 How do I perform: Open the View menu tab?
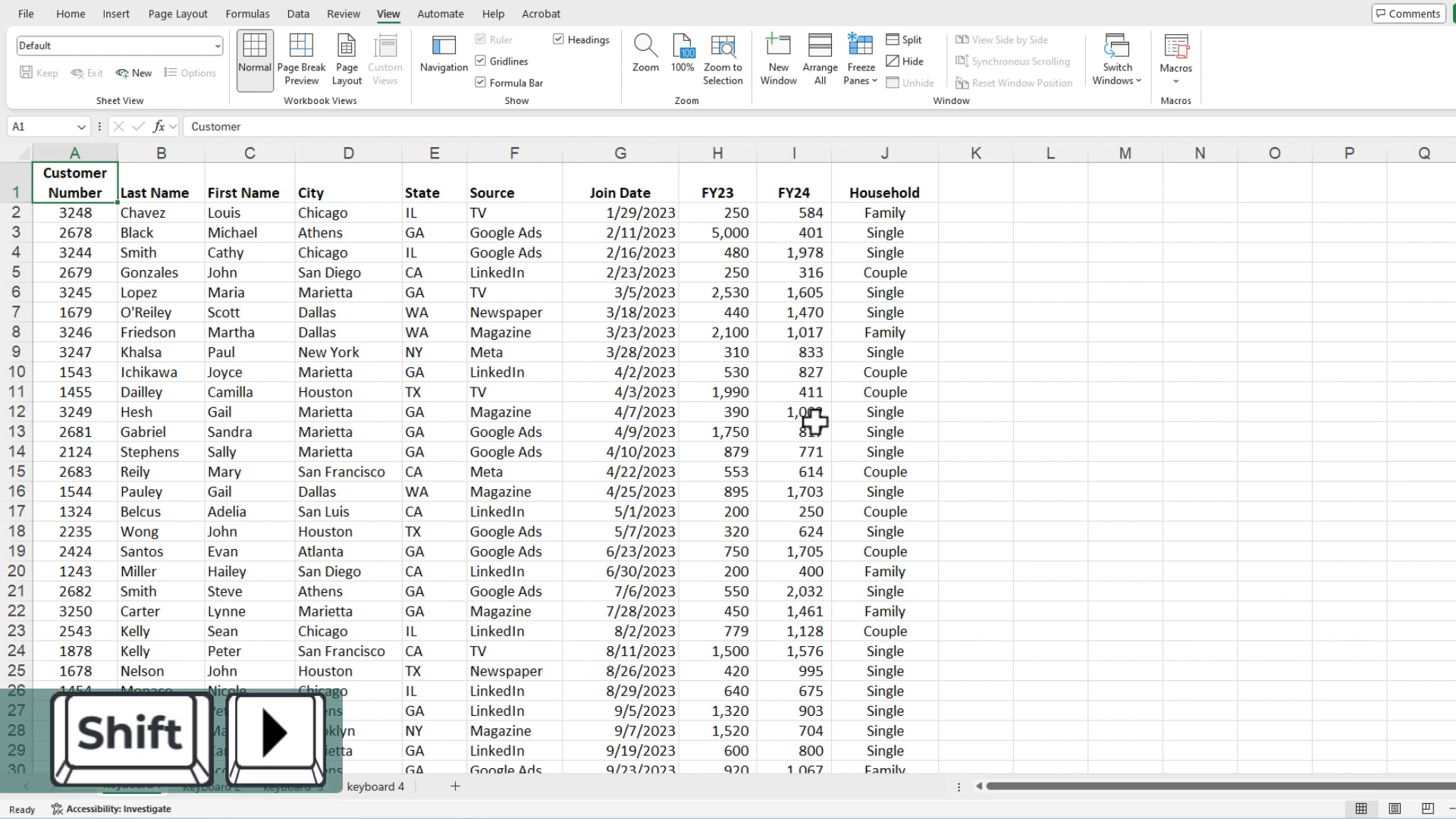(388, 13)
